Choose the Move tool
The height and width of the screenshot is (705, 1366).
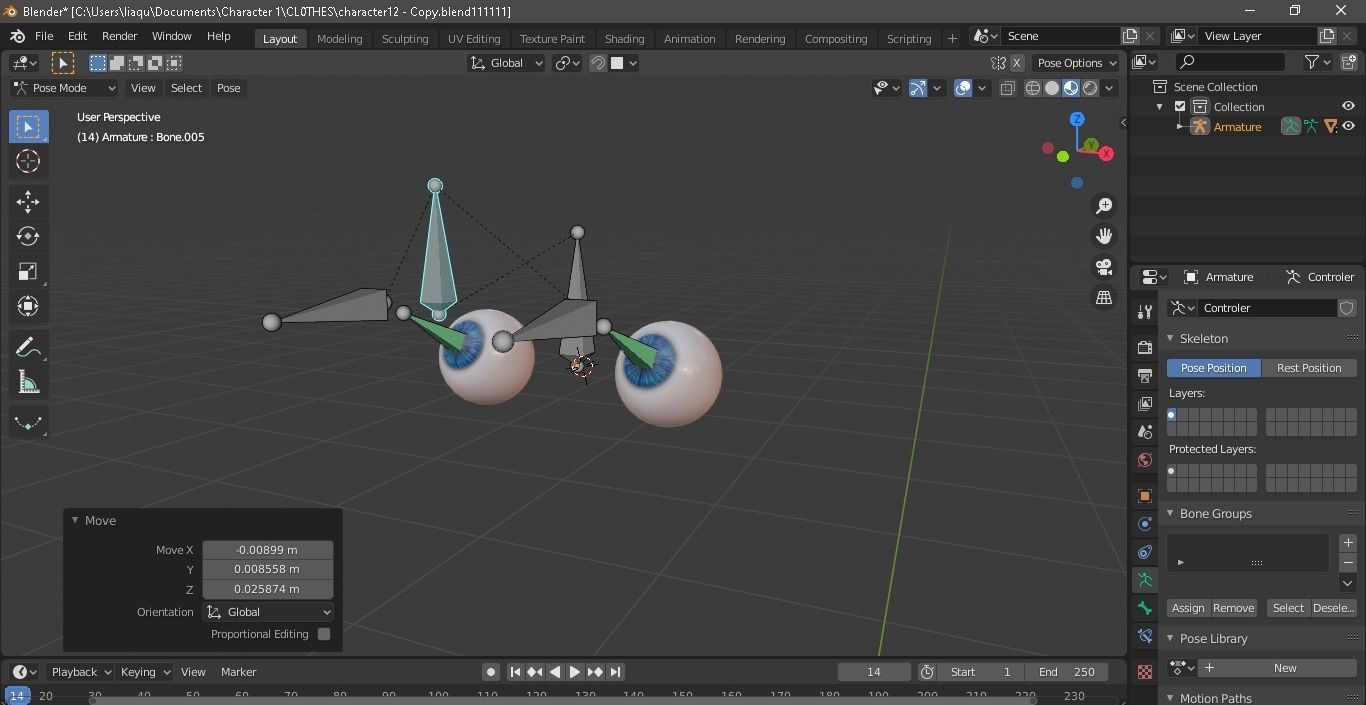pyautogui.click(x=28, y=201)
